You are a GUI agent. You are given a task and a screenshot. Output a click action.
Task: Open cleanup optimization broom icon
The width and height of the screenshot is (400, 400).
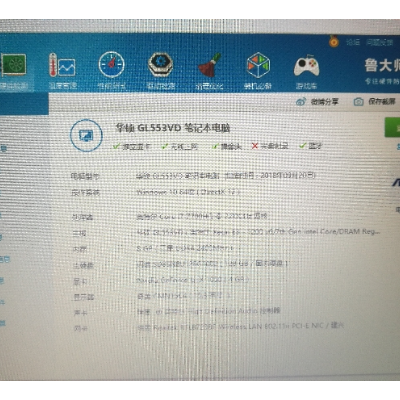pyautogui.click(x=209, y=71)
